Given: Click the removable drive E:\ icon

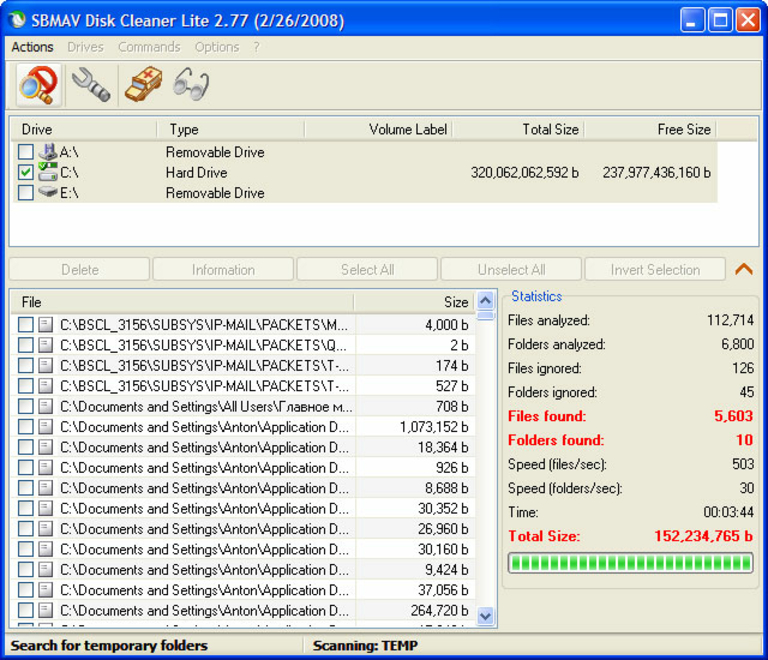Looking at the screenshot, I should [48, 192].
